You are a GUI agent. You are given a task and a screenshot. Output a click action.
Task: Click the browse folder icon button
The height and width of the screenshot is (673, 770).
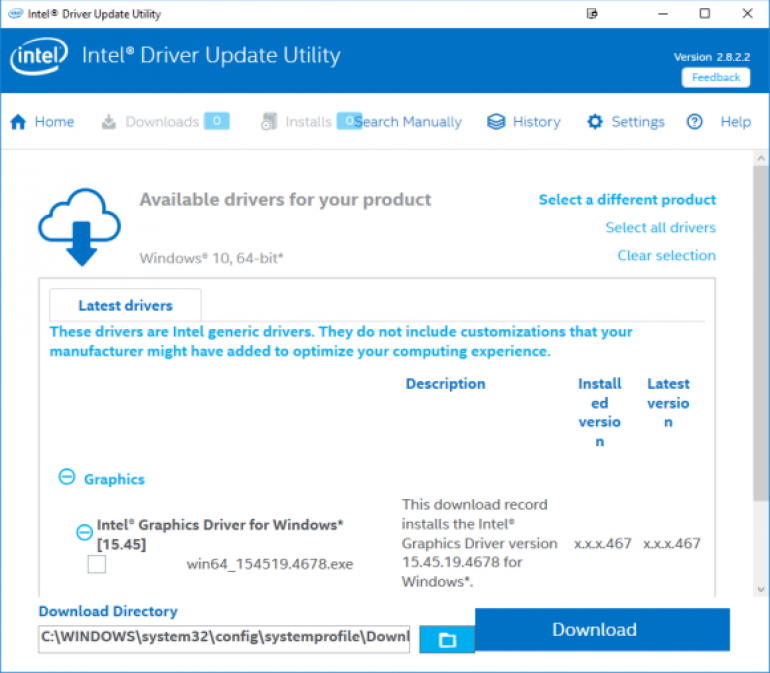pos(447,640)
